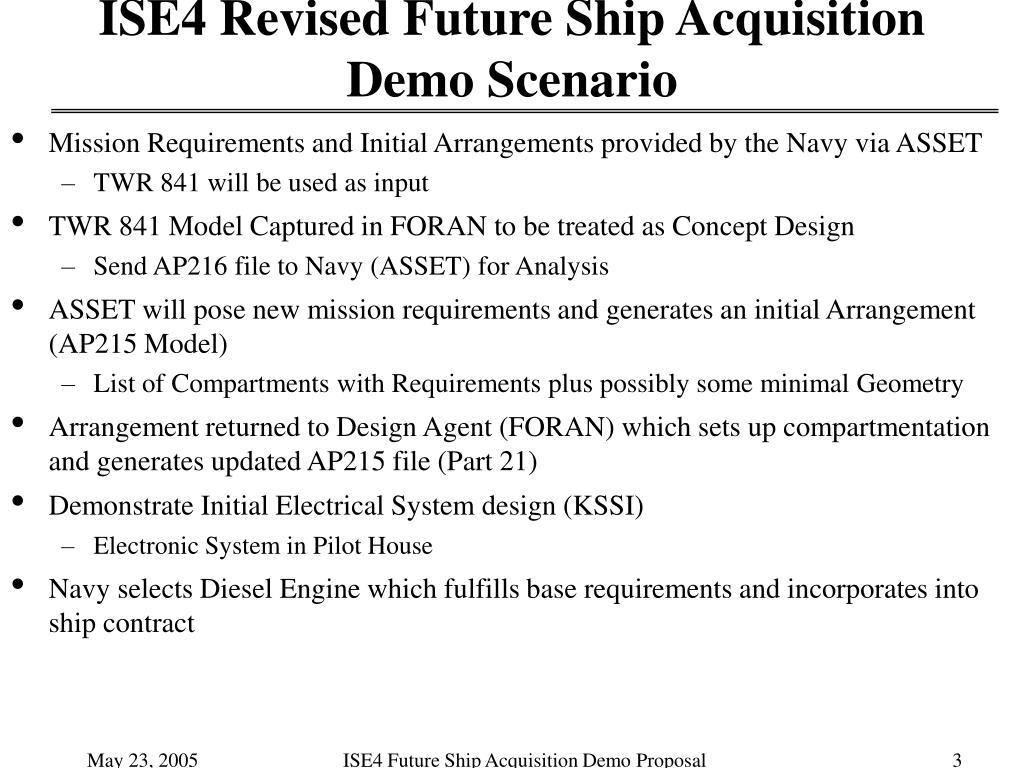
Task: Click 'Demonstrate Initial Electrical System design (KSSI)'
Action: pos(346,506)
